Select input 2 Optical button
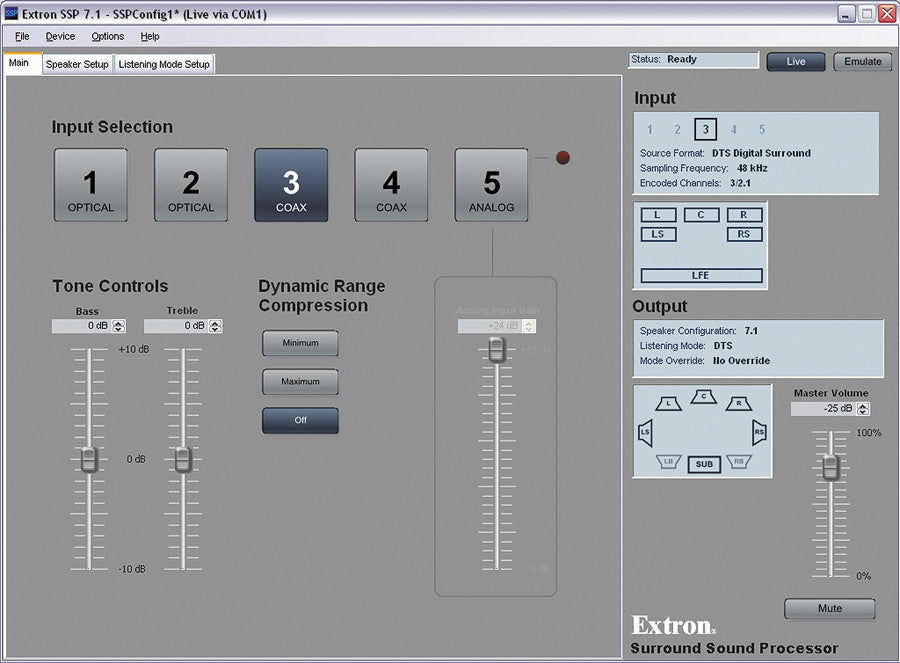 click(190, 185)
